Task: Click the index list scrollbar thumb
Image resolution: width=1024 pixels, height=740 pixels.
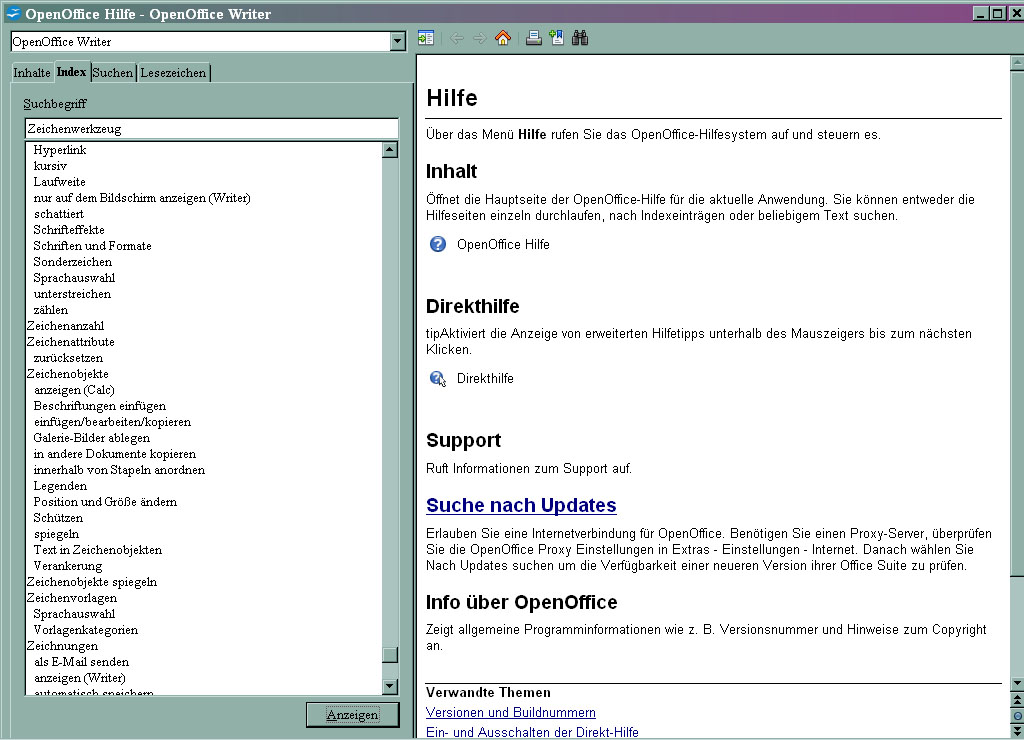Action: tap(390, 654)
